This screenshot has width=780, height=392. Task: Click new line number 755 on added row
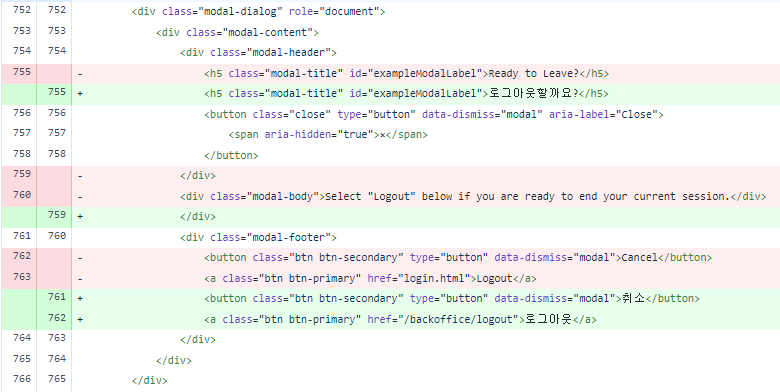tap(57, 92)
